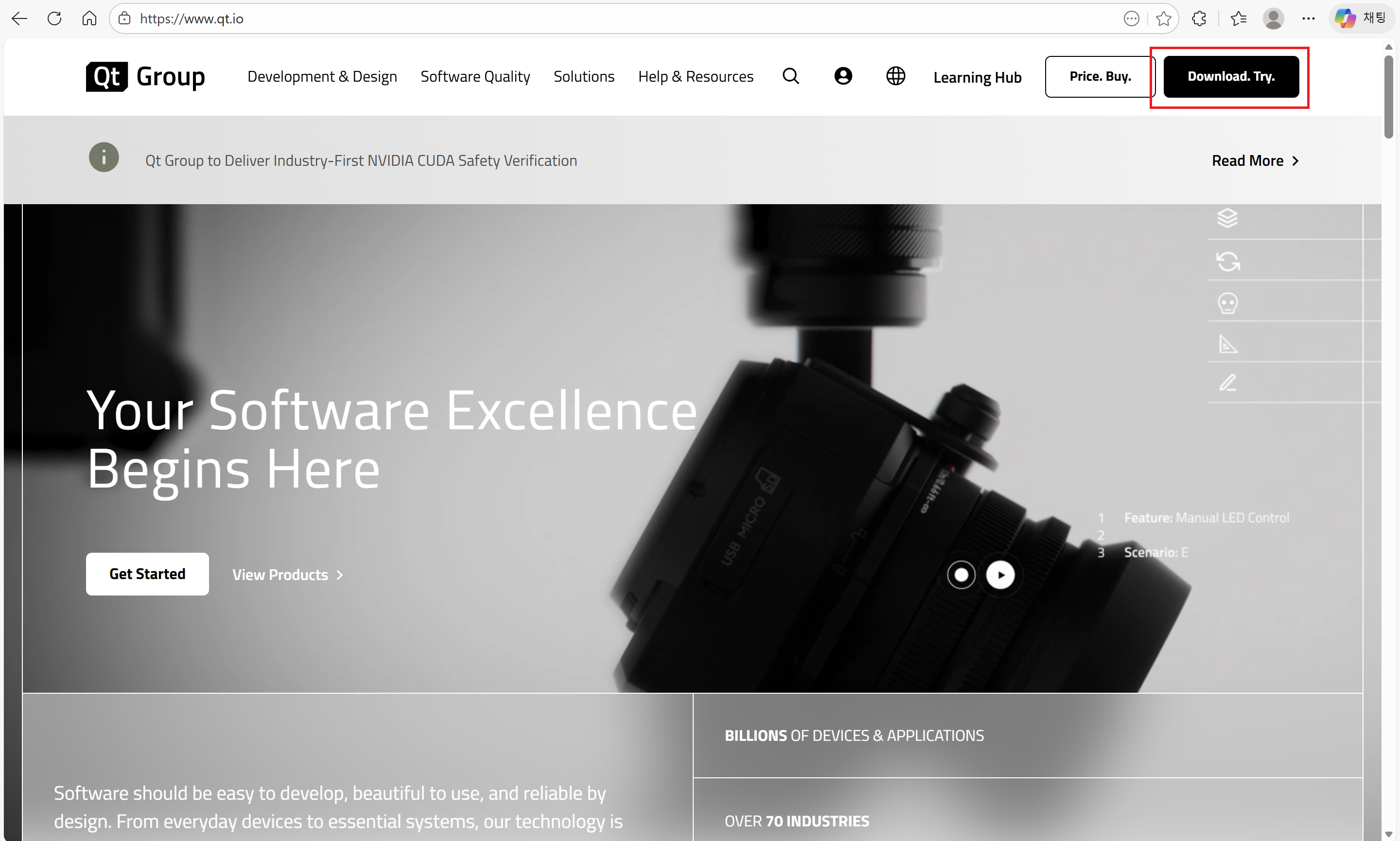1400x841 pixels.
Task: Add page to favorites with star icon
Action: pyautogui.click(x=1163, y=18)
